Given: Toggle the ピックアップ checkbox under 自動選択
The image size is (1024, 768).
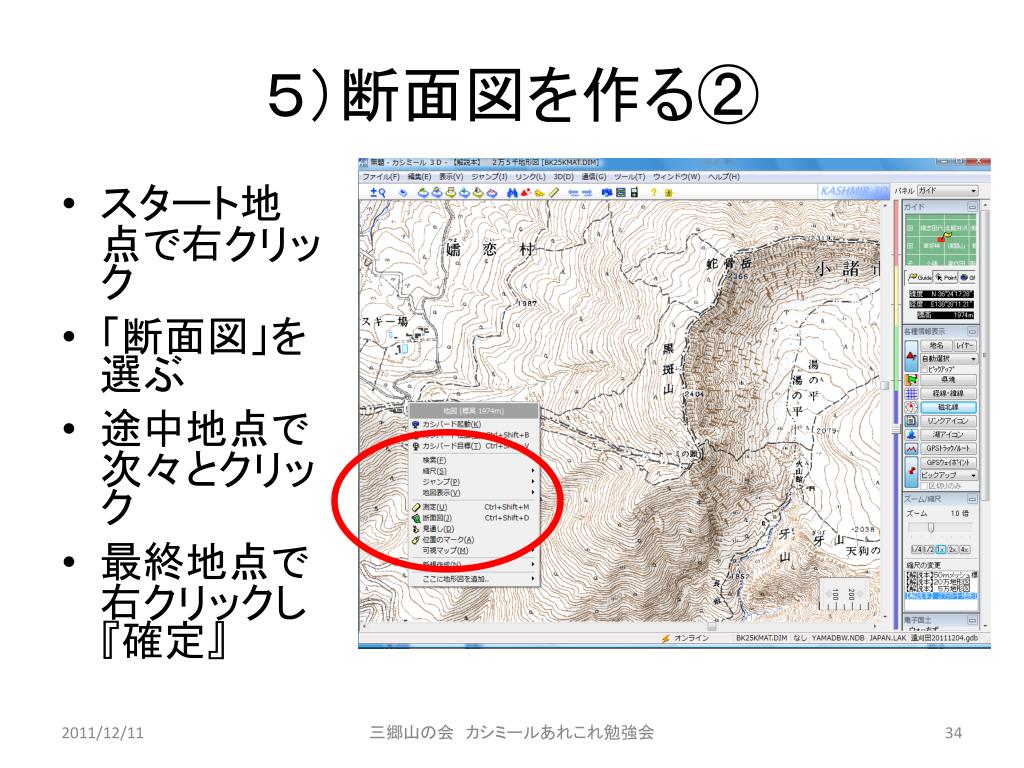Looking at the screenshot, I should (925, 369).
